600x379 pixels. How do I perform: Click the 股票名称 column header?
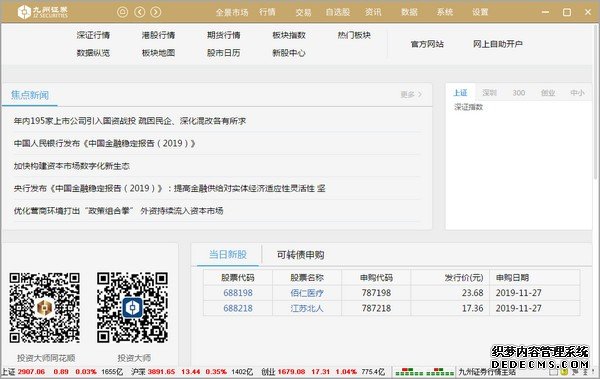click(307, 278)
